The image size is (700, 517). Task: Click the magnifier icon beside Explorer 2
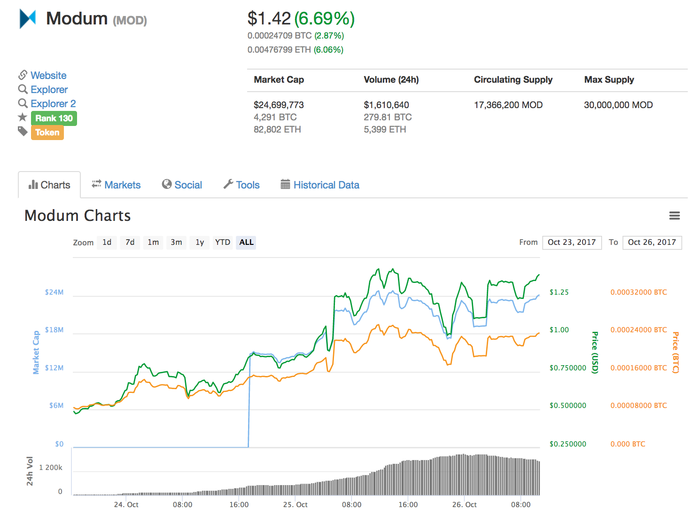[x=22, y=103]
